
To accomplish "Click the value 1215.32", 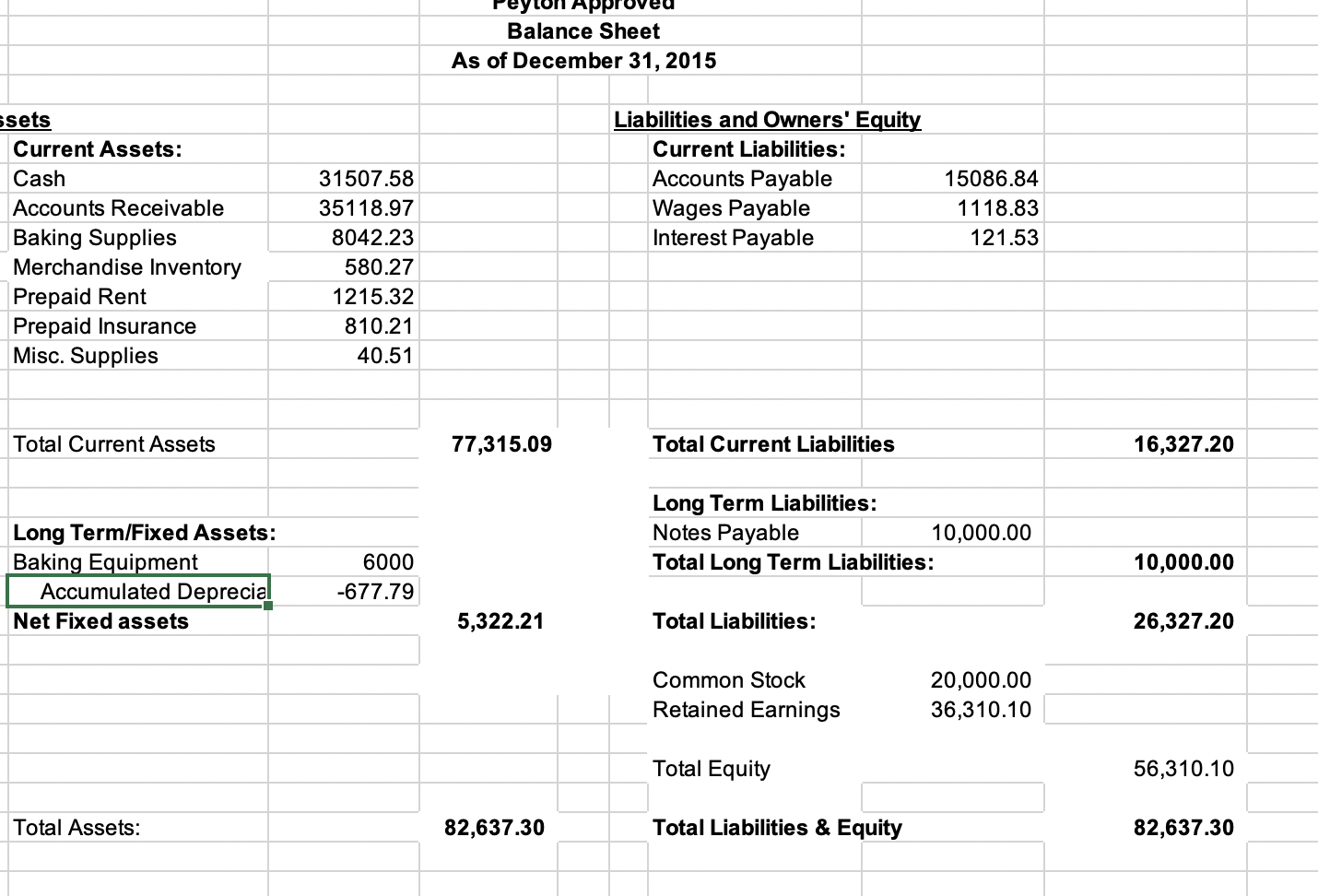I will (x=372, y=297).
